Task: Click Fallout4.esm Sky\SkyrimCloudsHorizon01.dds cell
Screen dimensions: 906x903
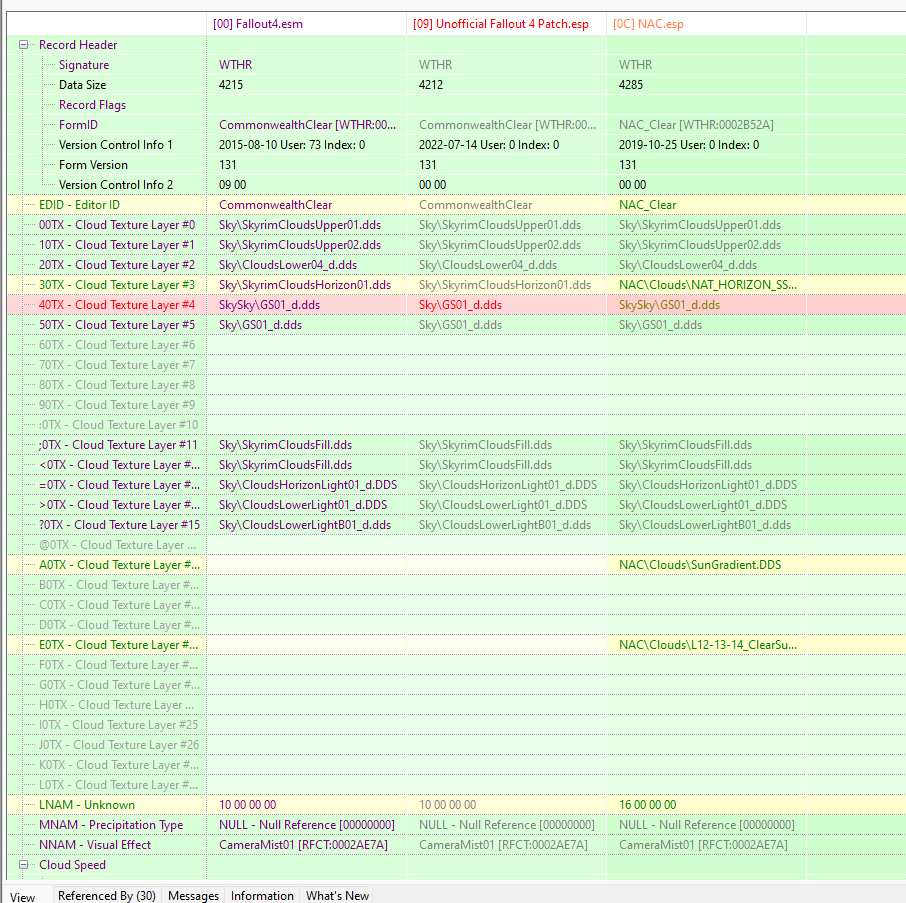Action: (305, 285)
